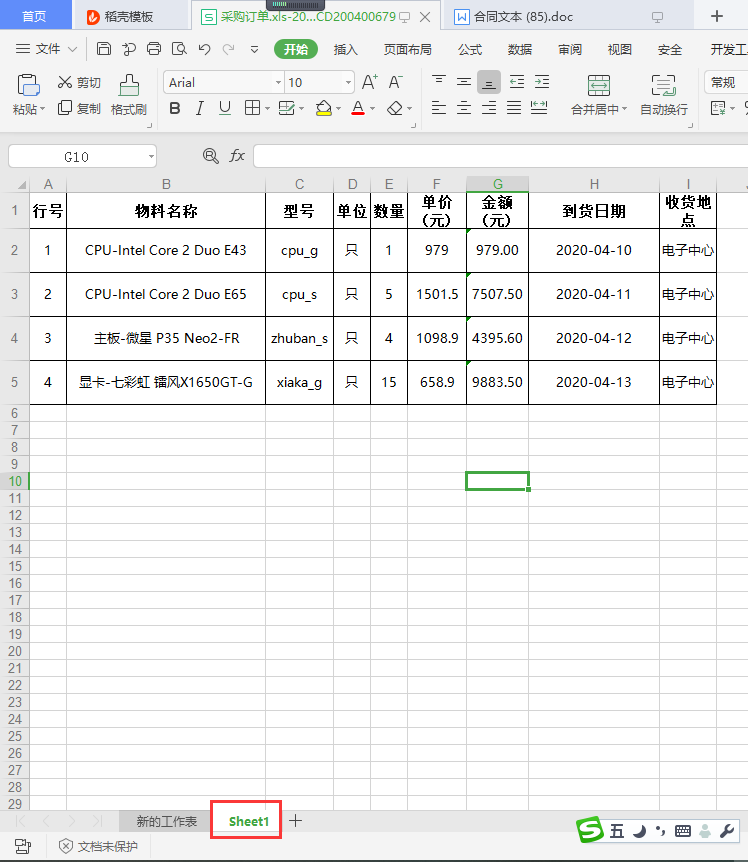Expand the font size dropdown showing 10
The height and width of the screenshot is (862, 748).
click(x=348, y=82)
